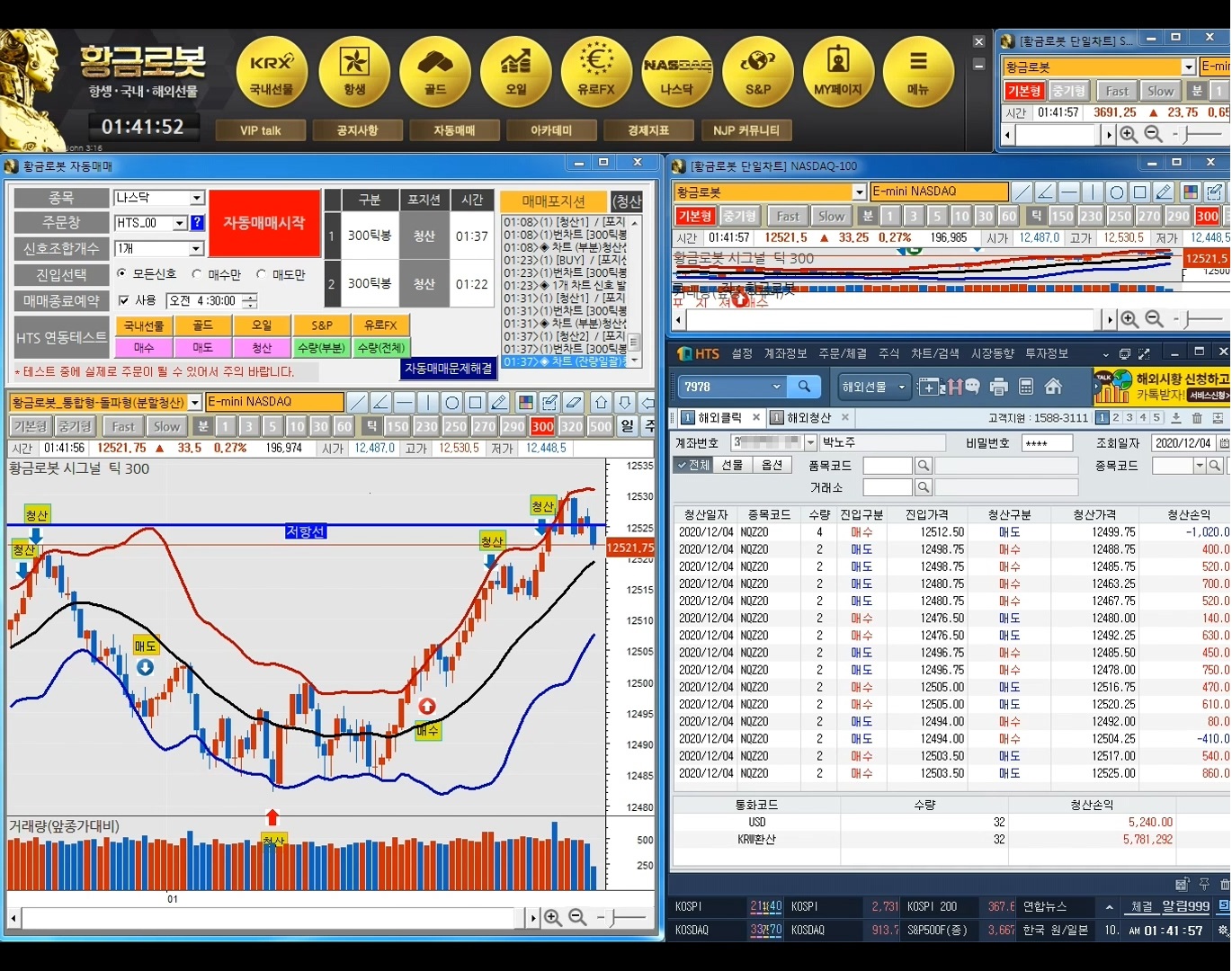Open the 차트/검색 menu in HTS
Viewport: 1232px width, 971px height.
coord(935,353)
